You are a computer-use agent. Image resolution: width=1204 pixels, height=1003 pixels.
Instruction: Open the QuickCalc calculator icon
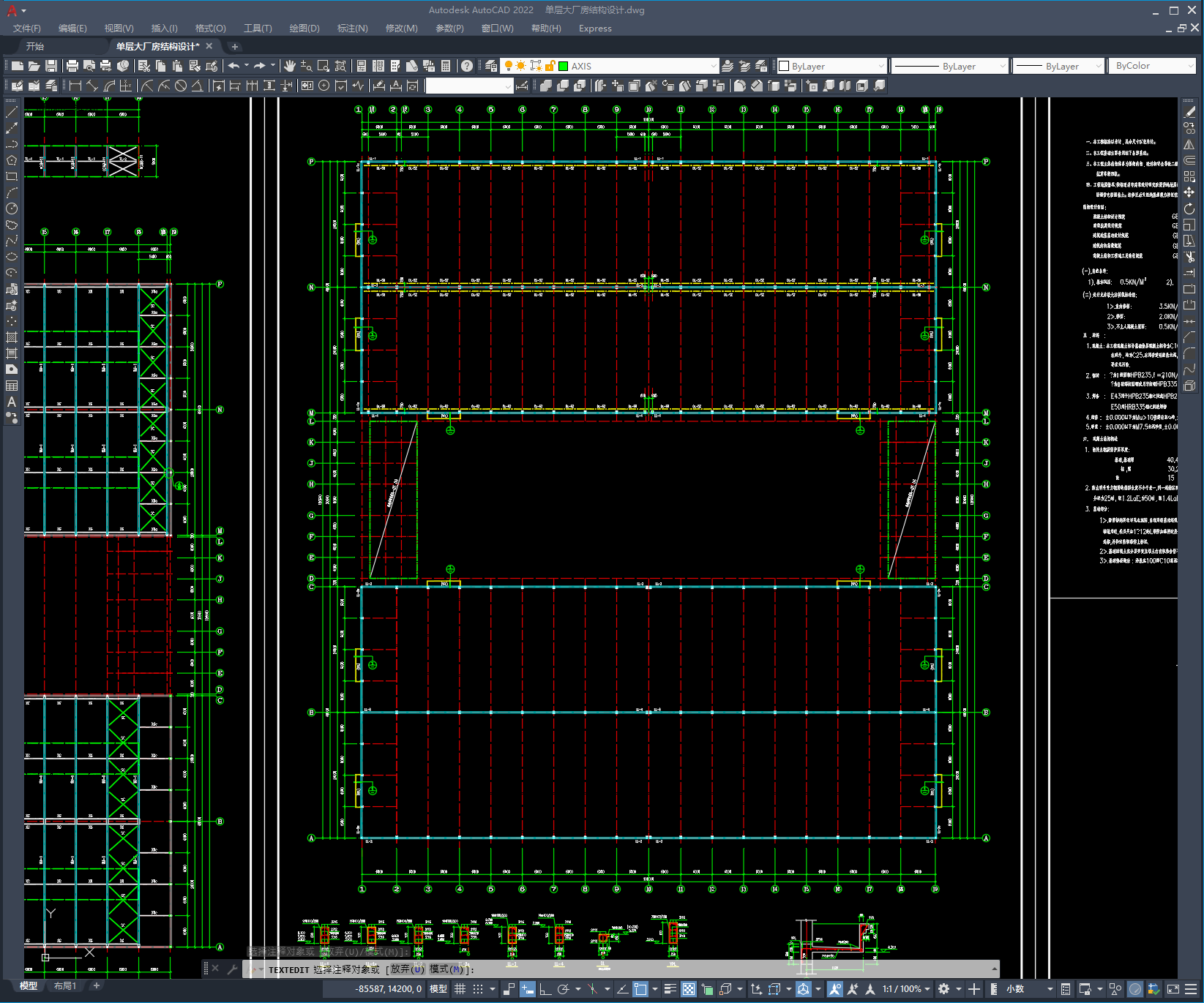coord(446,66)
